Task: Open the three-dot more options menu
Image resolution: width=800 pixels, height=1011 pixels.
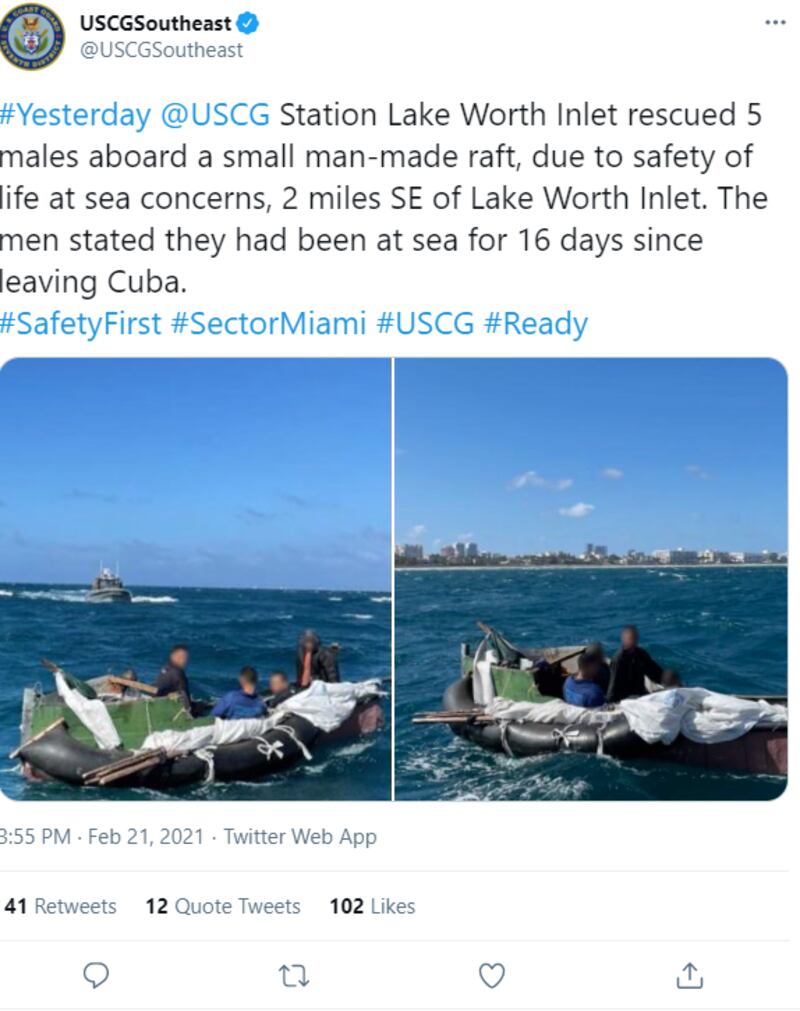Action: click(x=775, y=23)
